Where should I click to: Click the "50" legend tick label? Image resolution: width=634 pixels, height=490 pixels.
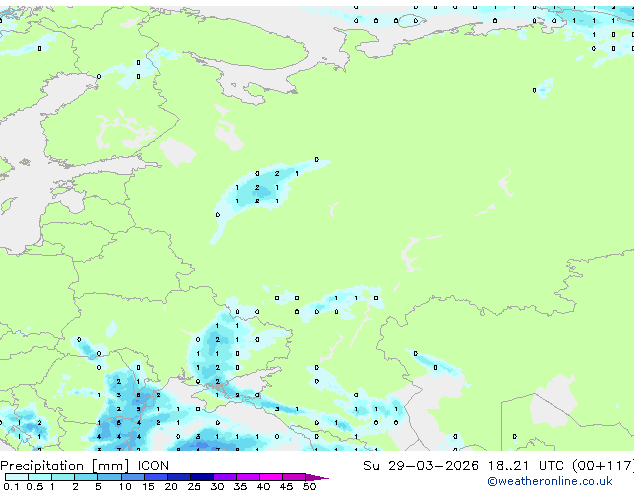309,486
